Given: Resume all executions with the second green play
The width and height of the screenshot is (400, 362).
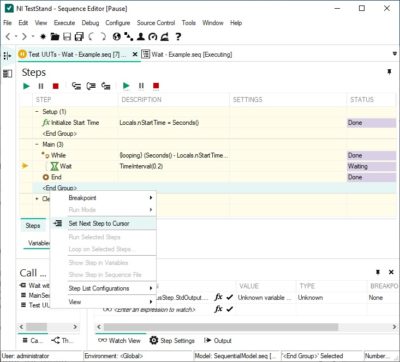Looking at the screenshot, I should 126,86.
